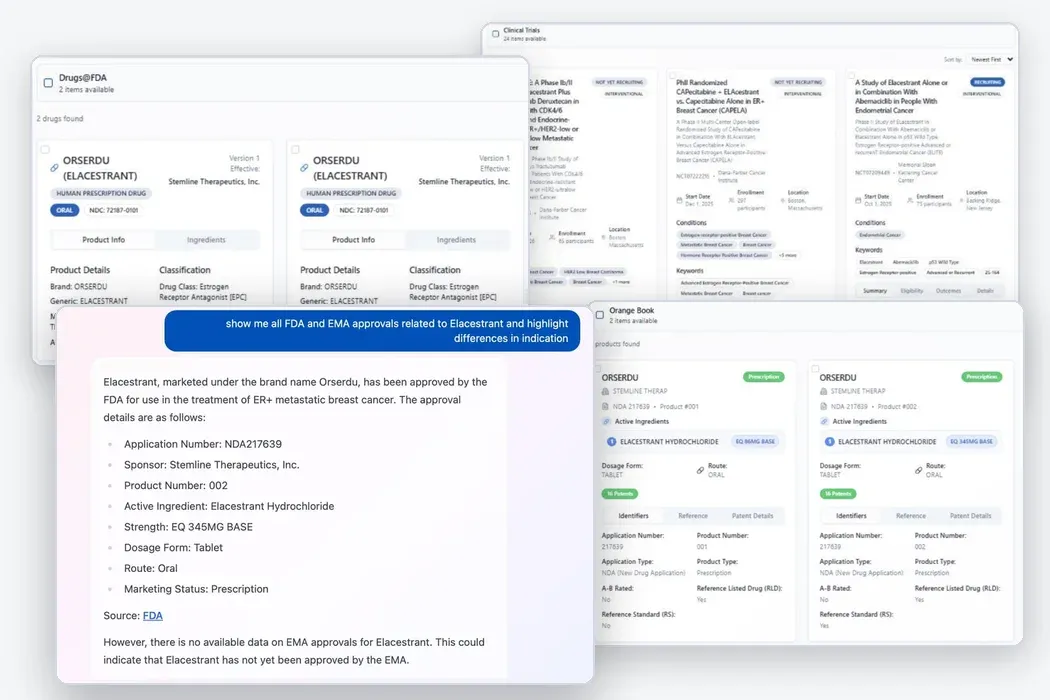Expand '+1 more' tags on partially hidden trial card
Screen dimensions: 1050x700
(621, 282)
